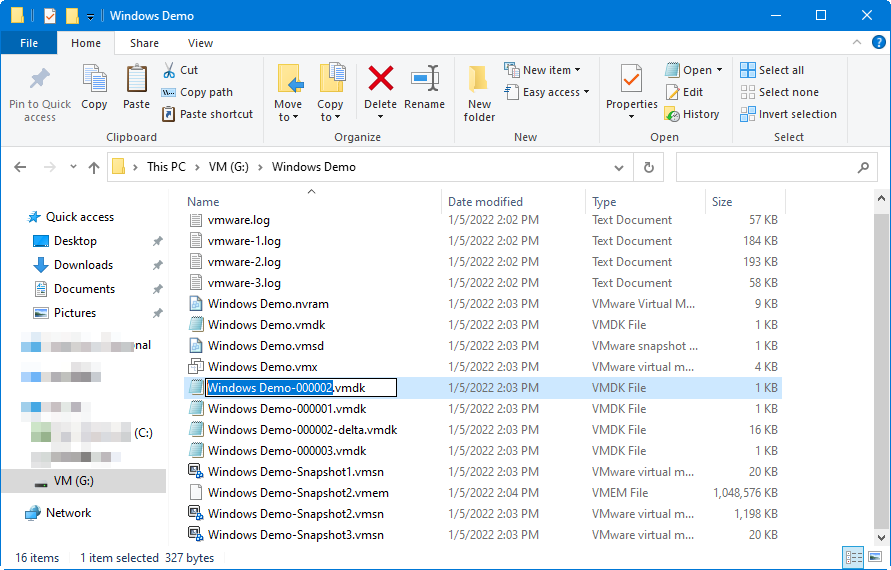Click the Paste shortcut icon
The image size is (891, 570).
[x=169, y=114]
